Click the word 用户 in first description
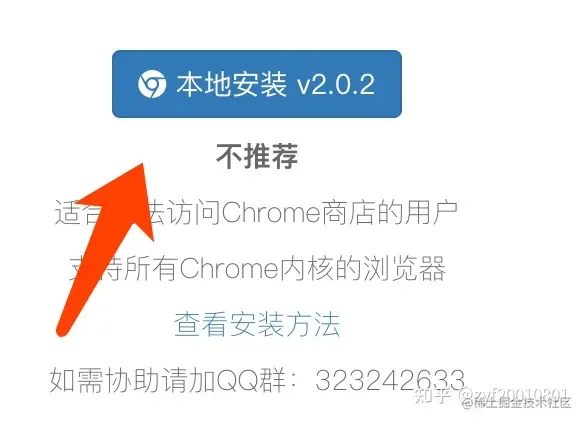The width and height of the screenshot is (584, 422). (x=431, y=213)
